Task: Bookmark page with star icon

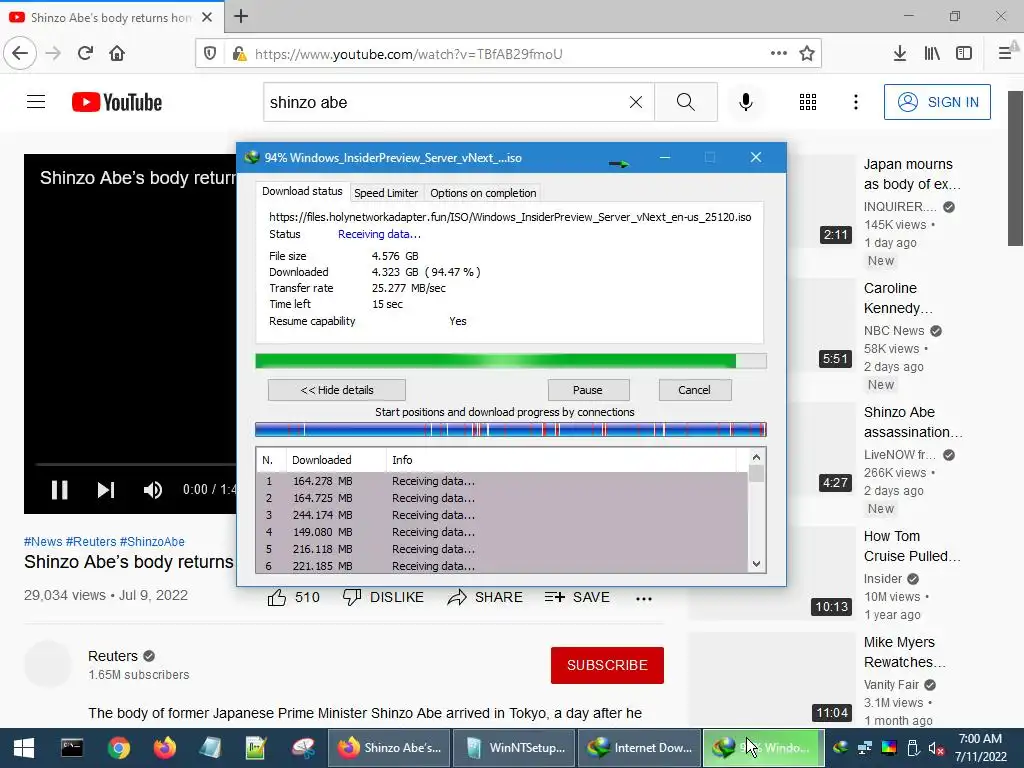Action: pyautogui.click(x=807, y=54)
